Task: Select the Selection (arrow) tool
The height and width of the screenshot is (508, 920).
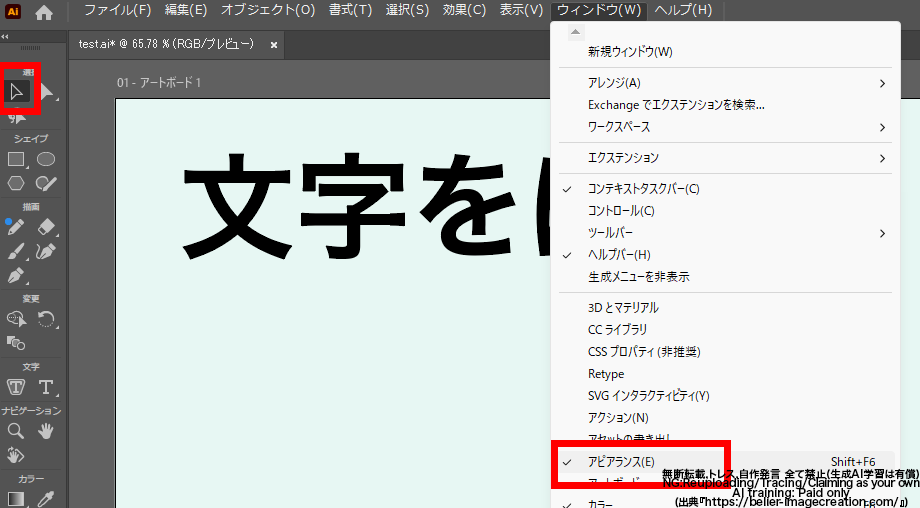Action: [x=16, y=92]
